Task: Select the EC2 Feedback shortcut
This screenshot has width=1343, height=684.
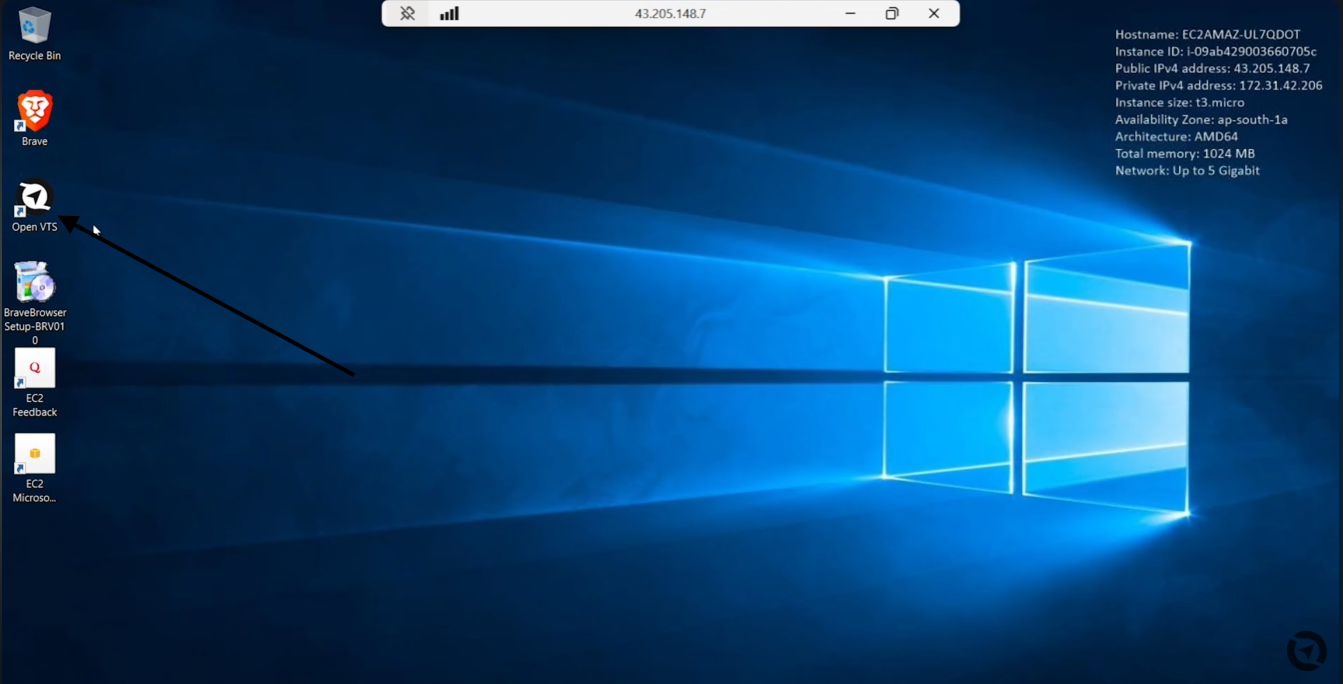Action: pos(34,383)
